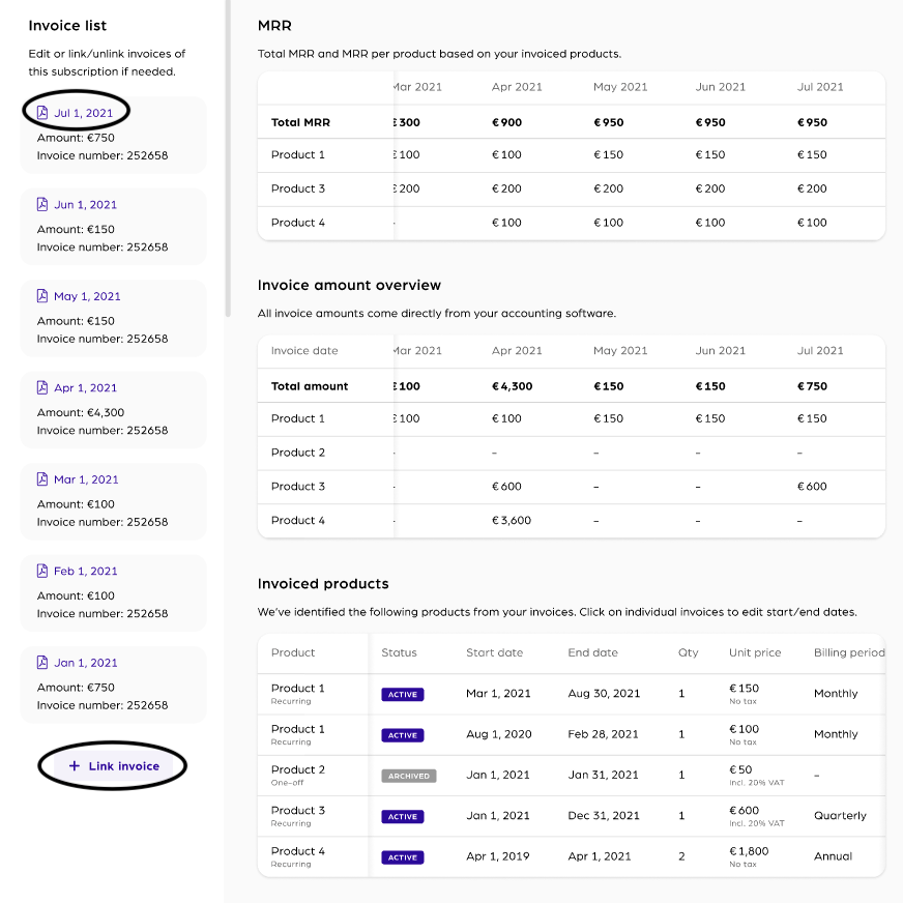Click Product 2 One-off in invoiced products
The height and width of the screenshot is (904, 904).
(297, 775)
